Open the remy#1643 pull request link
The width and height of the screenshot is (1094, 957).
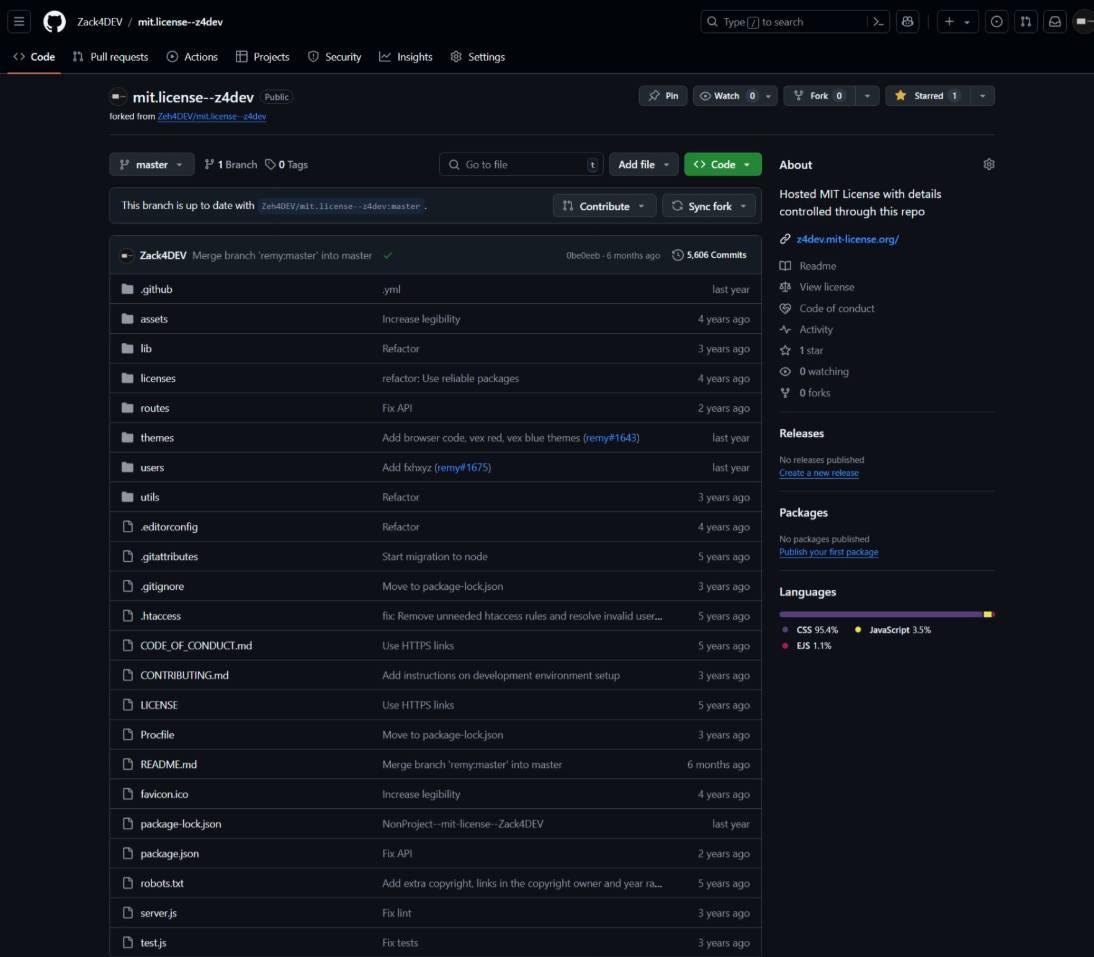(610, 438)
